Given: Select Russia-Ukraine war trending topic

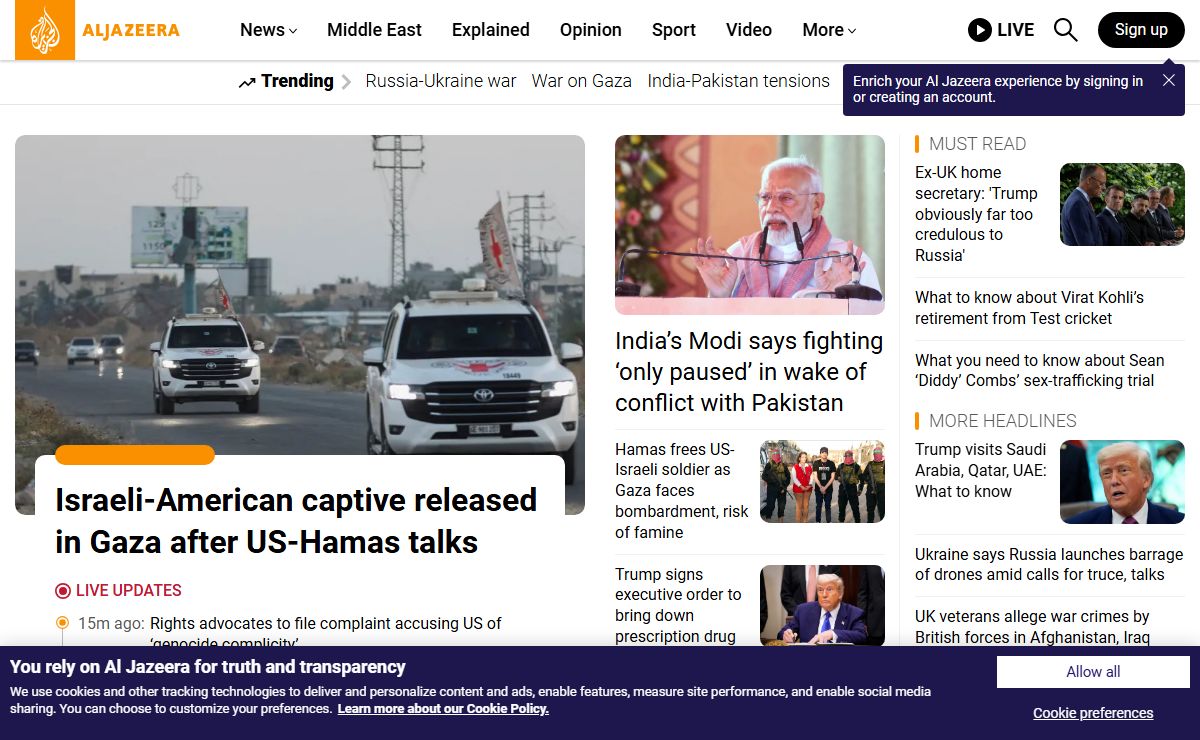Looking at the screenshot, I should click(x=441, y=81).
